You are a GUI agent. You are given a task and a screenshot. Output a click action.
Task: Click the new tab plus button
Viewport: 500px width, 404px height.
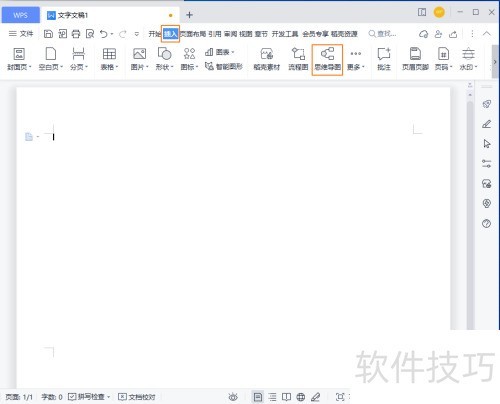click(x=189, y=15)
